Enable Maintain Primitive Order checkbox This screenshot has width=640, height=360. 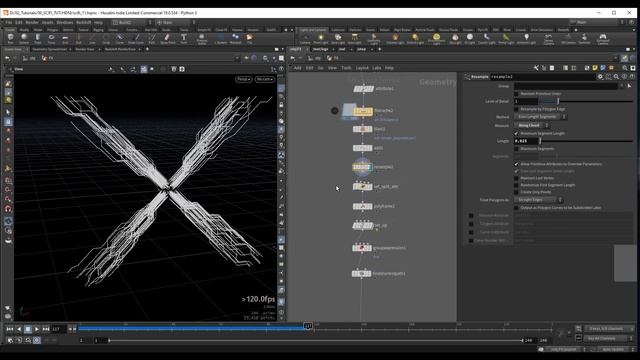(516, 93)
